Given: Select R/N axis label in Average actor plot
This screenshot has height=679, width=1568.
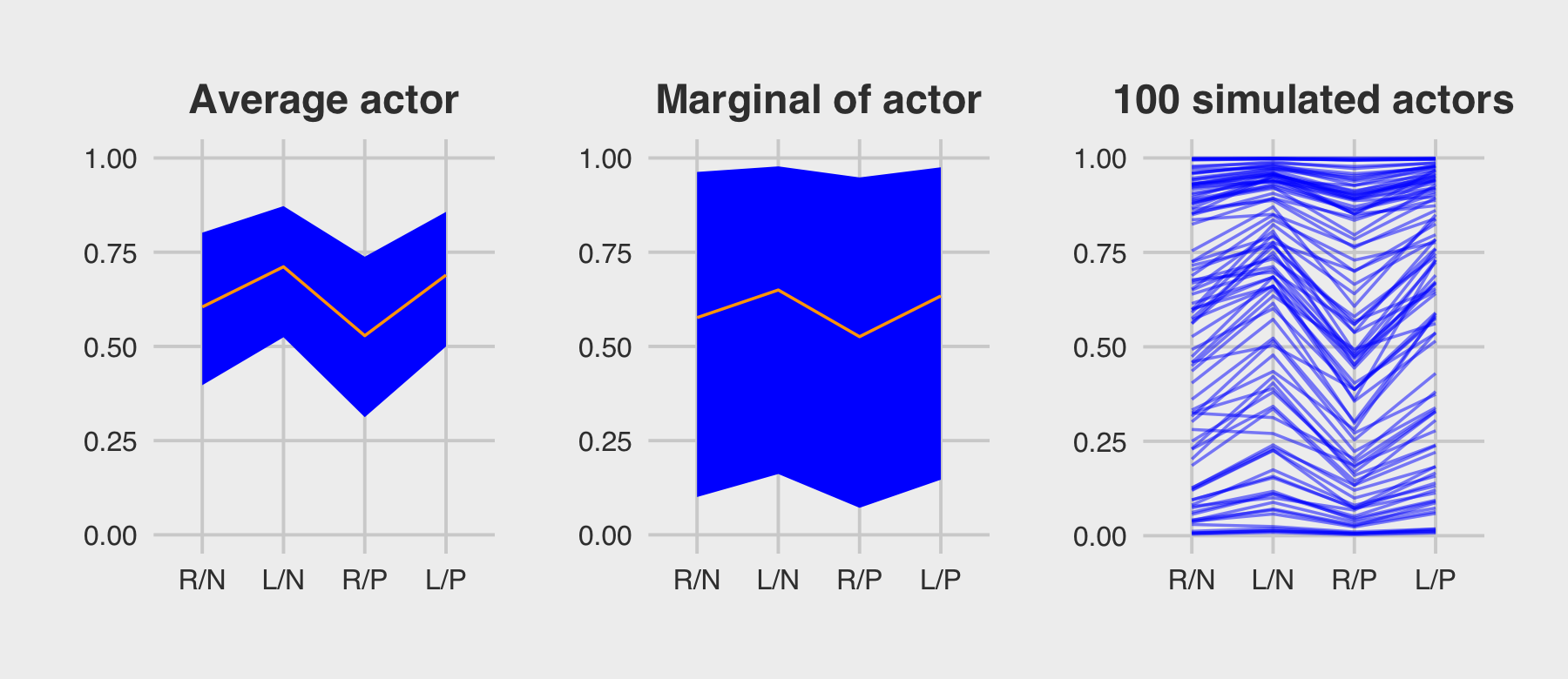Looking at the screenshot, I should tap(202, 580).
